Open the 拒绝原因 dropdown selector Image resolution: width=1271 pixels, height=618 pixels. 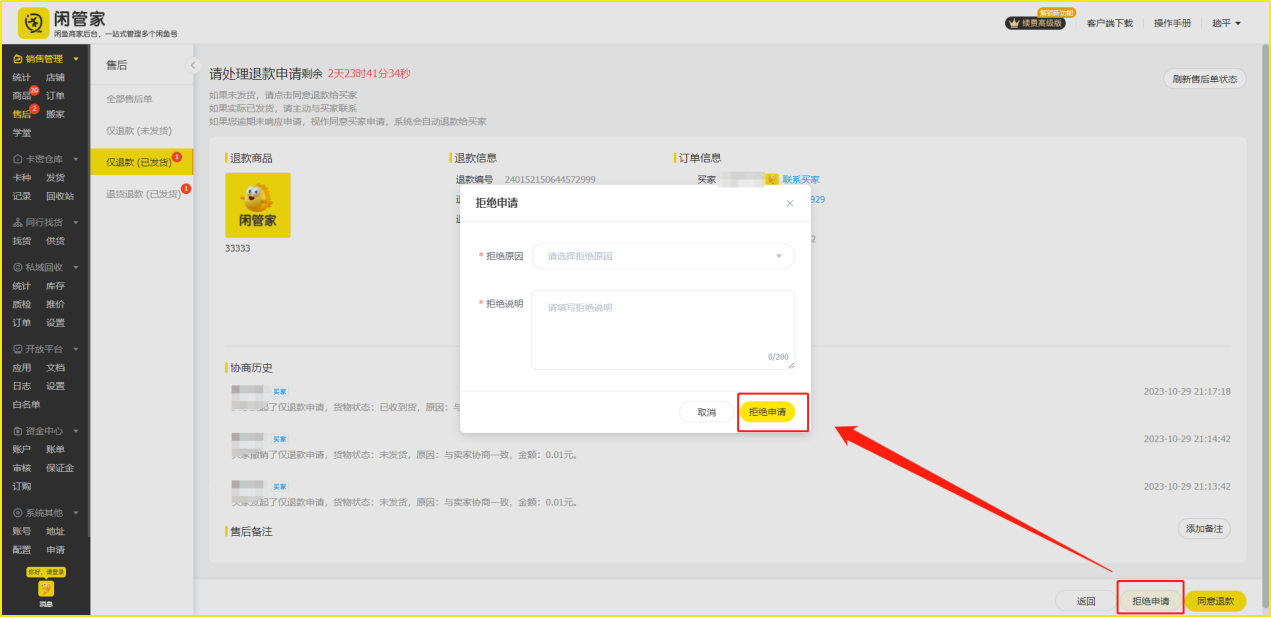tap(662, 256)
